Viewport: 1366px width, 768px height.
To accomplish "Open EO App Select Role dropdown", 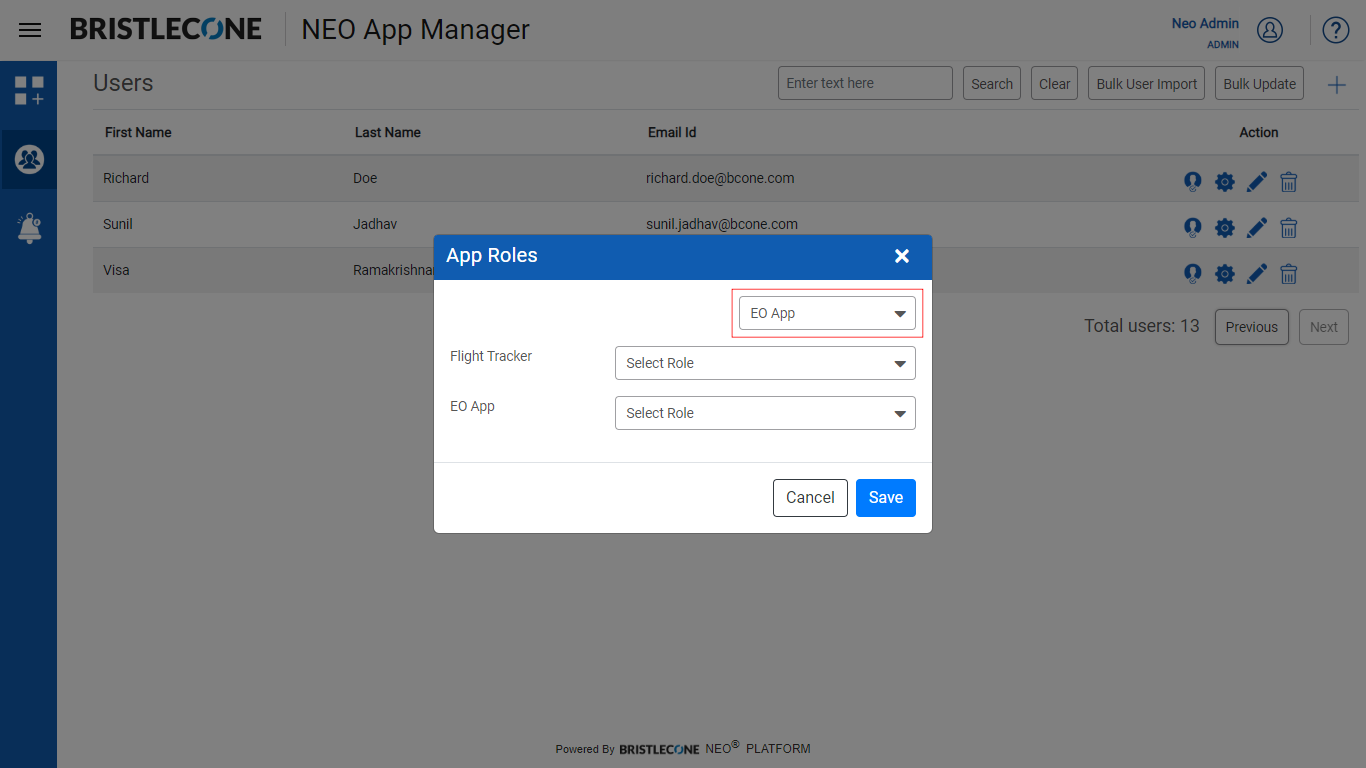I will pyautogui.click(x=765, y=413).
